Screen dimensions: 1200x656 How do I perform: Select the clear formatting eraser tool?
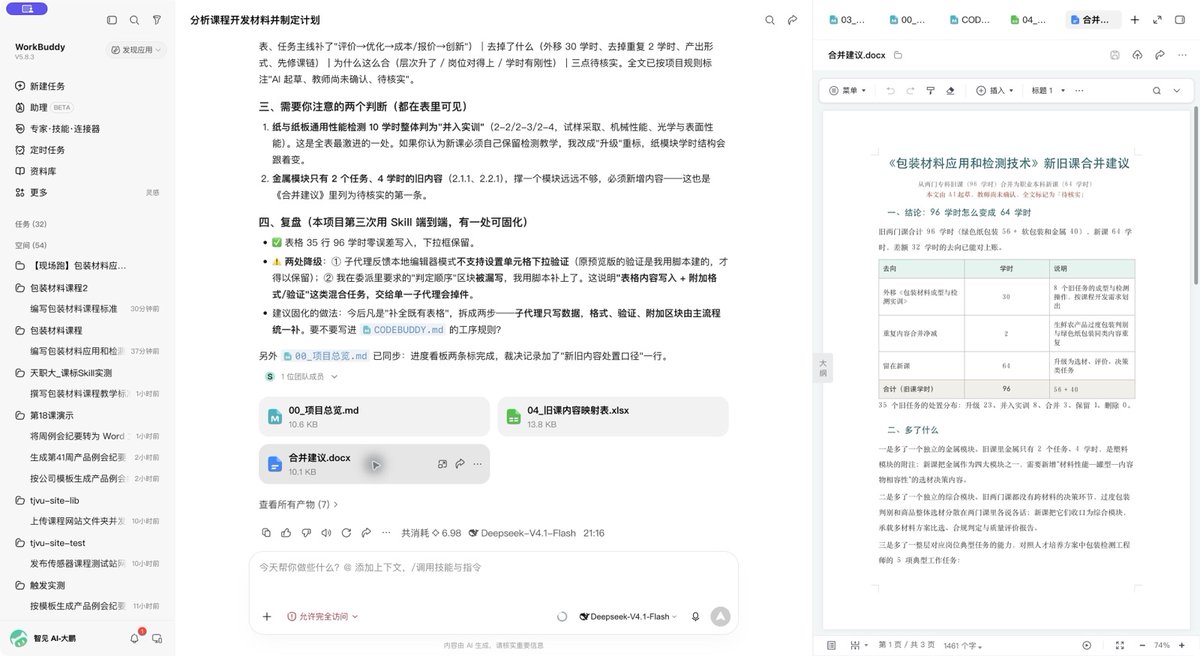pos(949,90)
